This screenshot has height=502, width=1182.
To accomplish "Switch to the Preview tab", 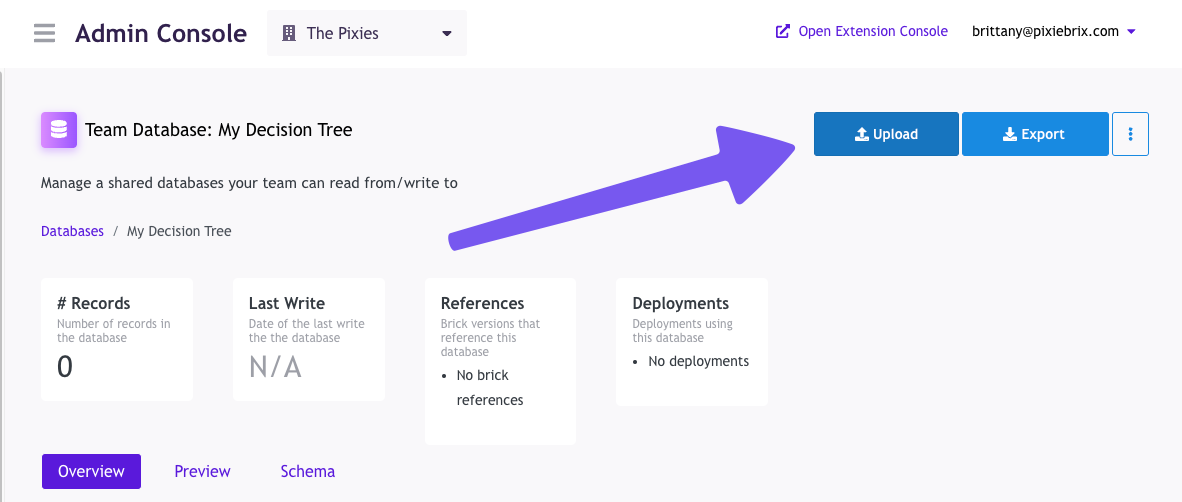I will 202,471.
